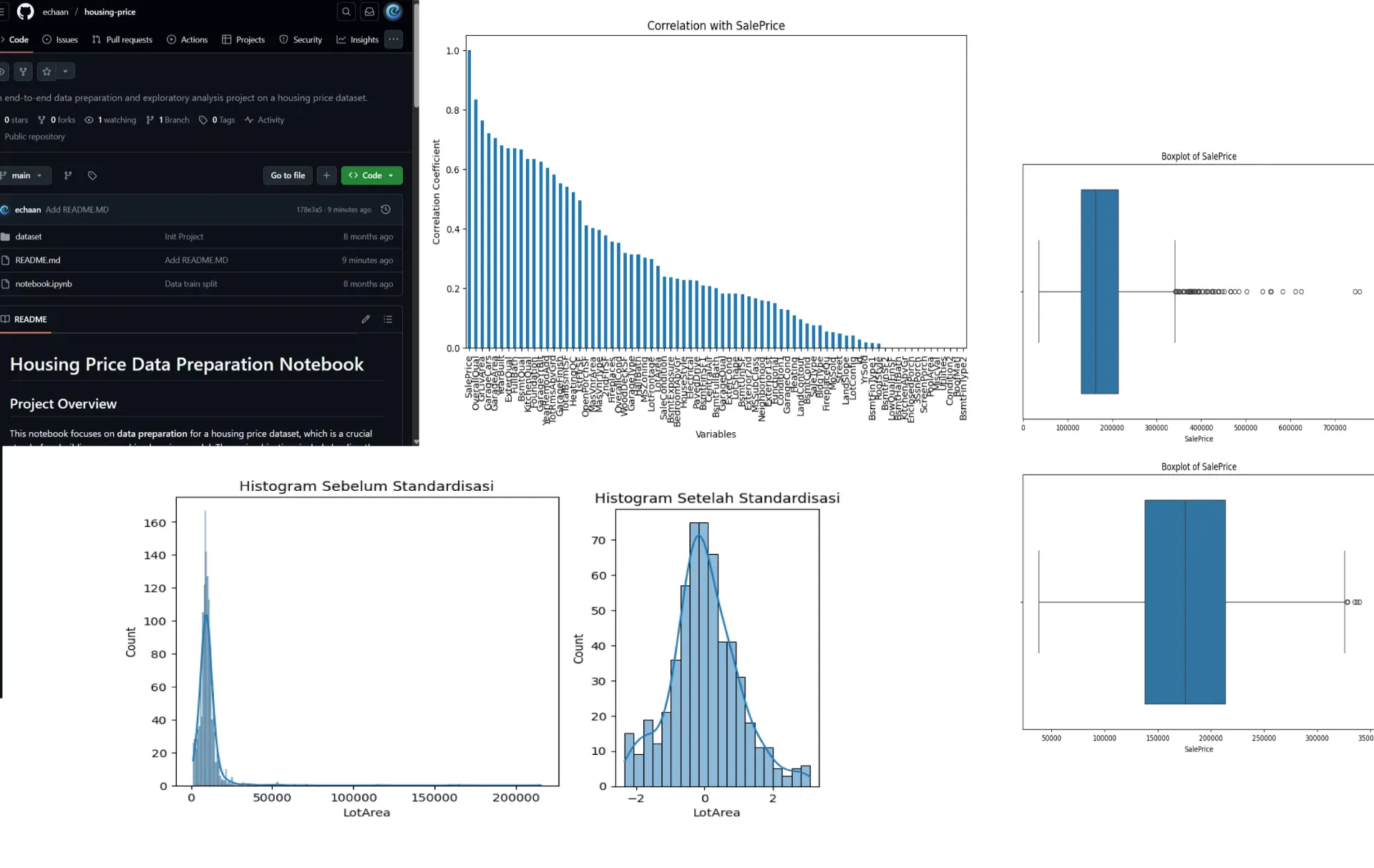
Task: Open the tags label icon
Action: [92, 175]
